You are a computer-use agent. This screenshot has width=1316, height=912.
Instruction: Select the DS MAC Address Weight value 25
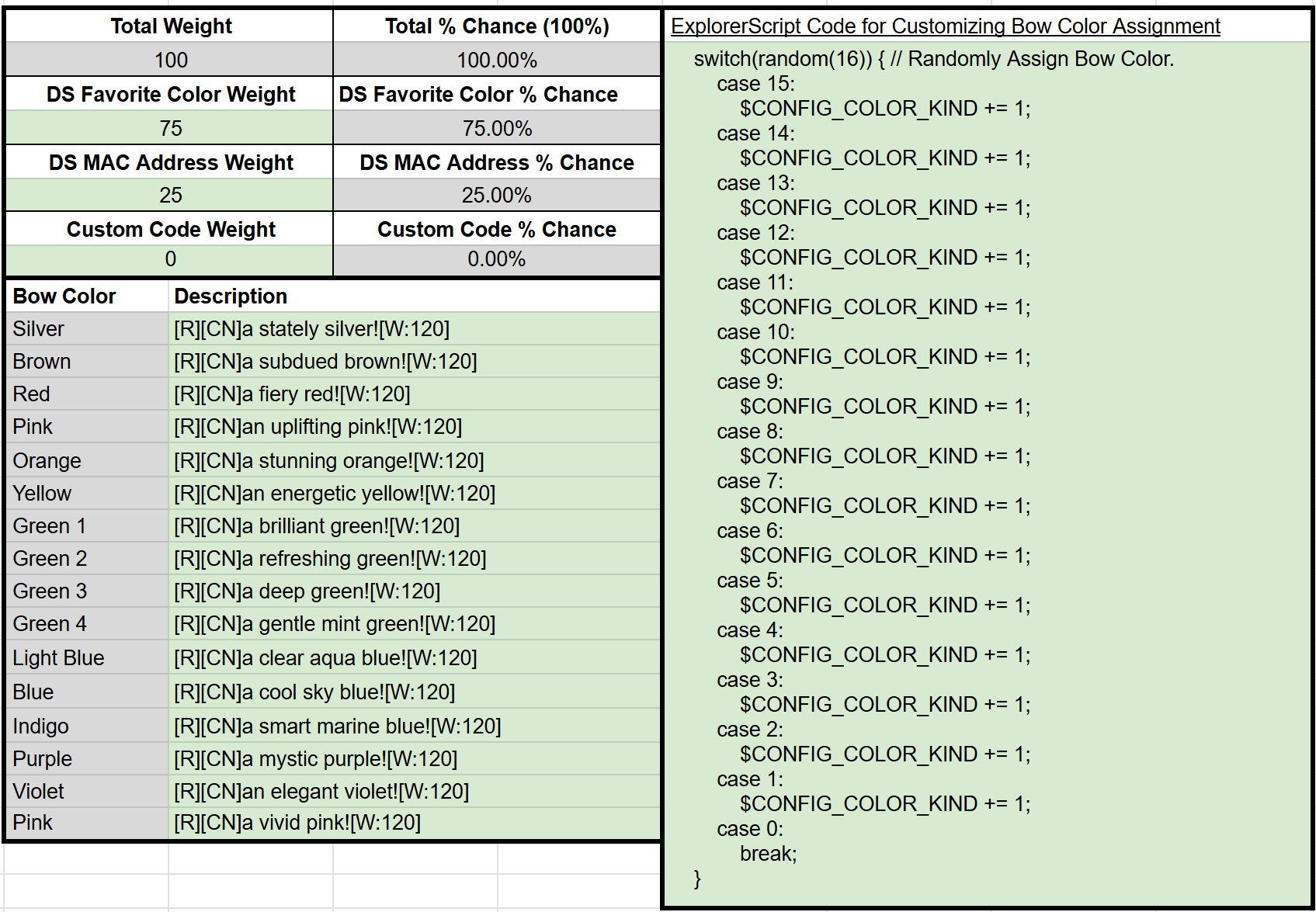[x=170, y=195]
